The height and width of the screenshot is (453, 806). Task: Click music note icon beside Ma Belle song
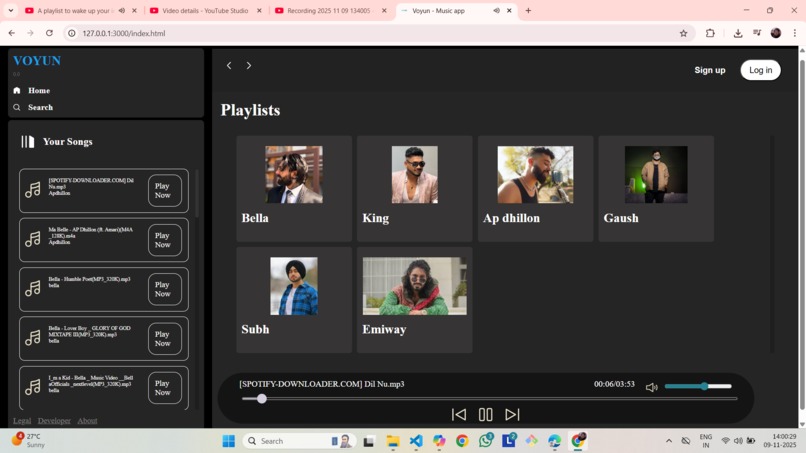33,239
